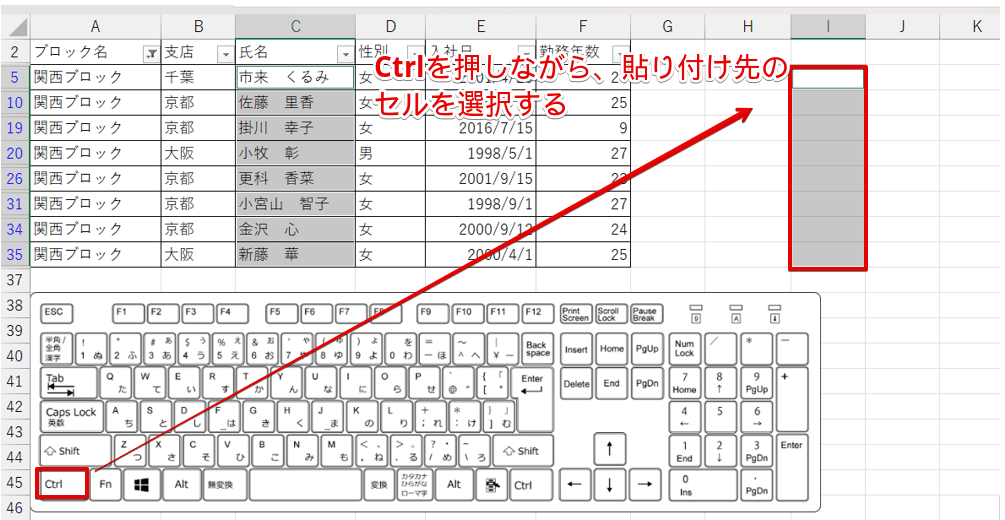
Task: Select row 20 header
Action: pyautogui.click(x=15, y=153)
